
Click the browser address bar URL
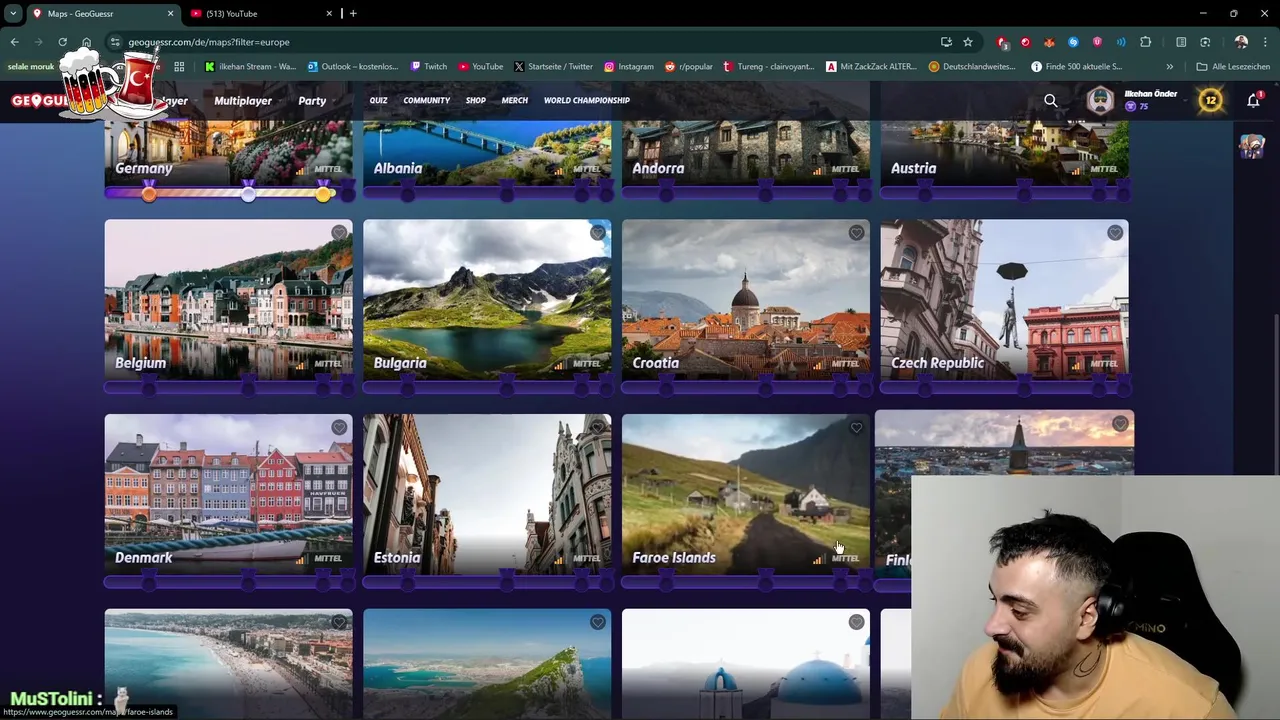(209, 42)
